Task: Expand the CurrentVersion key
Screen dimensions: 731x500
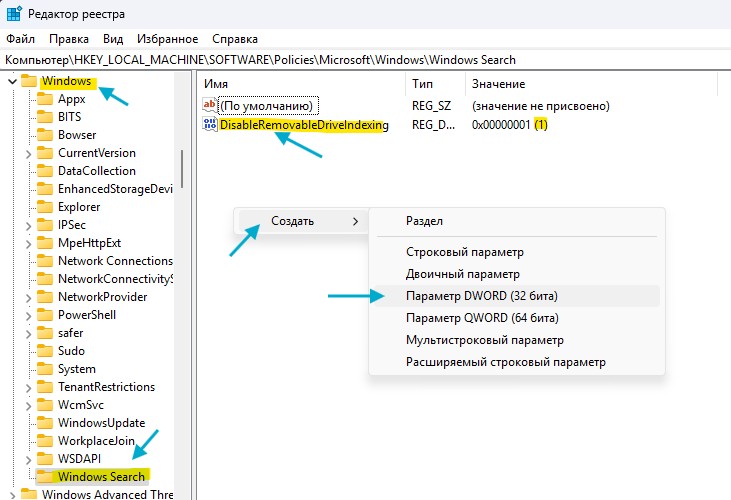Action: [x=28, y=153]
